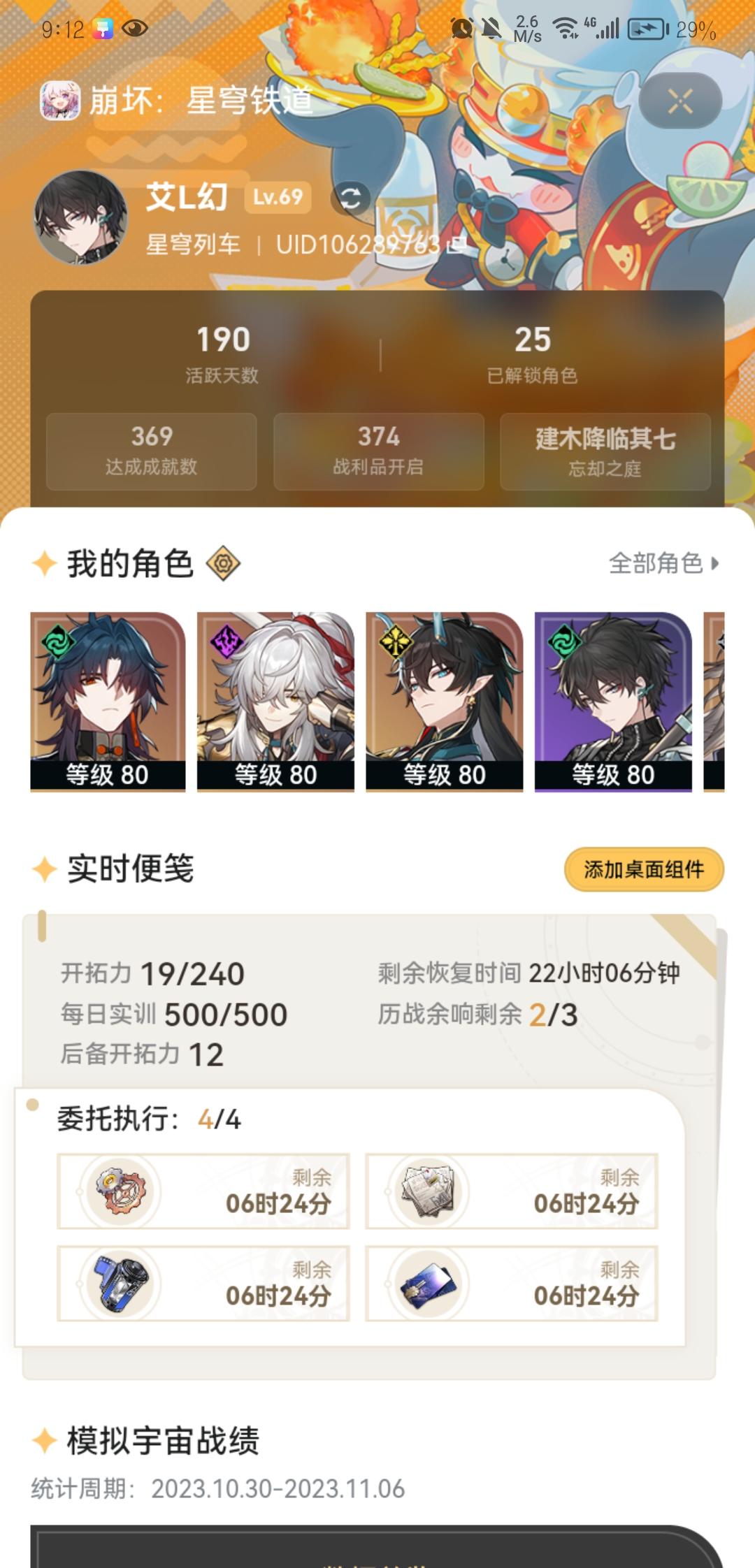Open the Honkai Star Rail game icon

59,100
